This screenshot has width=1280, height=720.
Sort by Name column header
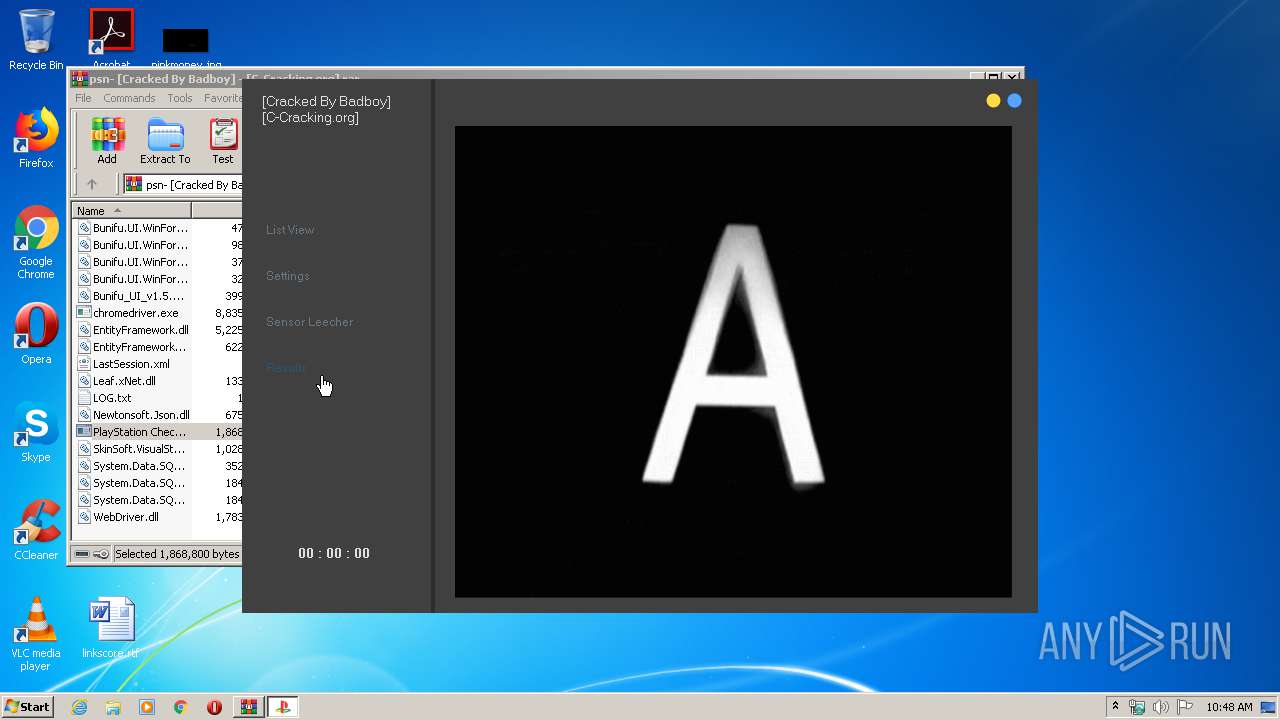131,211
